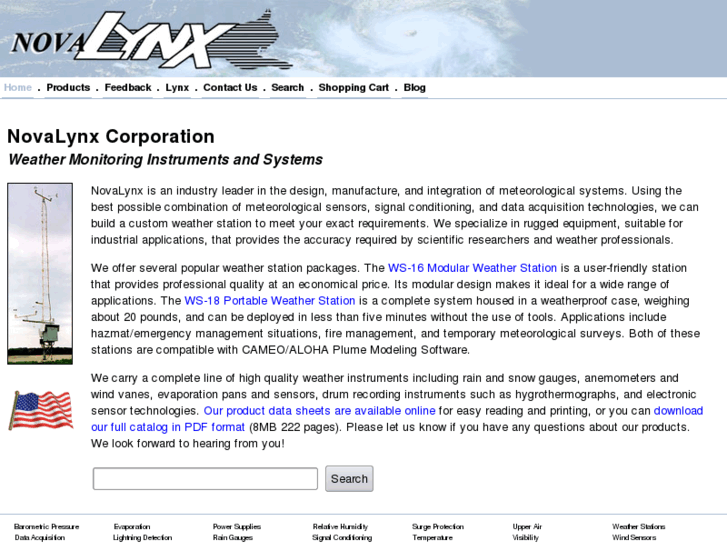Follow the product data sheets available online link

tap(319, 411)
